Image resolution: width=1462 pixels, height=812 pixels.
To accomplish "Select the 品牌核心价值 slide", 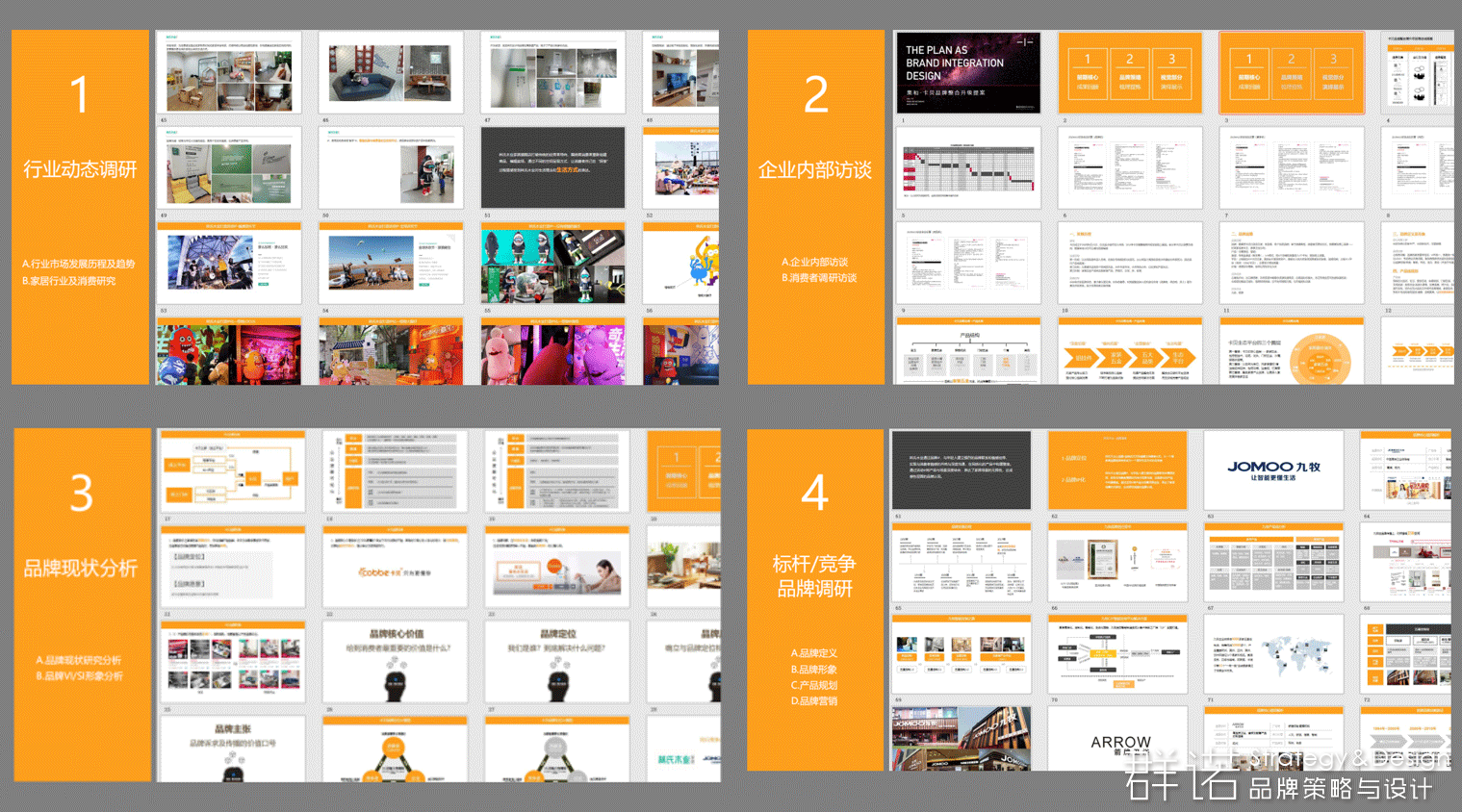I will point(397,661).
